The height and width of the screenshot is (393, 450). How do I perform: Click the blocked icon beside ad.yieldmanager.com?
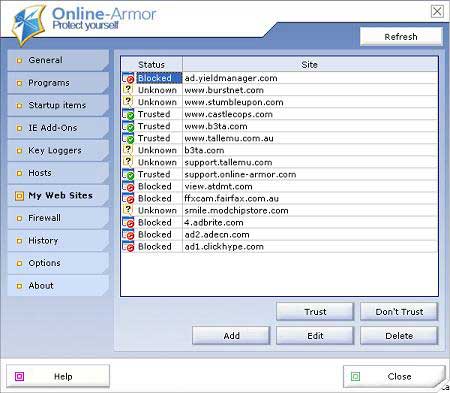pos(128,78)
